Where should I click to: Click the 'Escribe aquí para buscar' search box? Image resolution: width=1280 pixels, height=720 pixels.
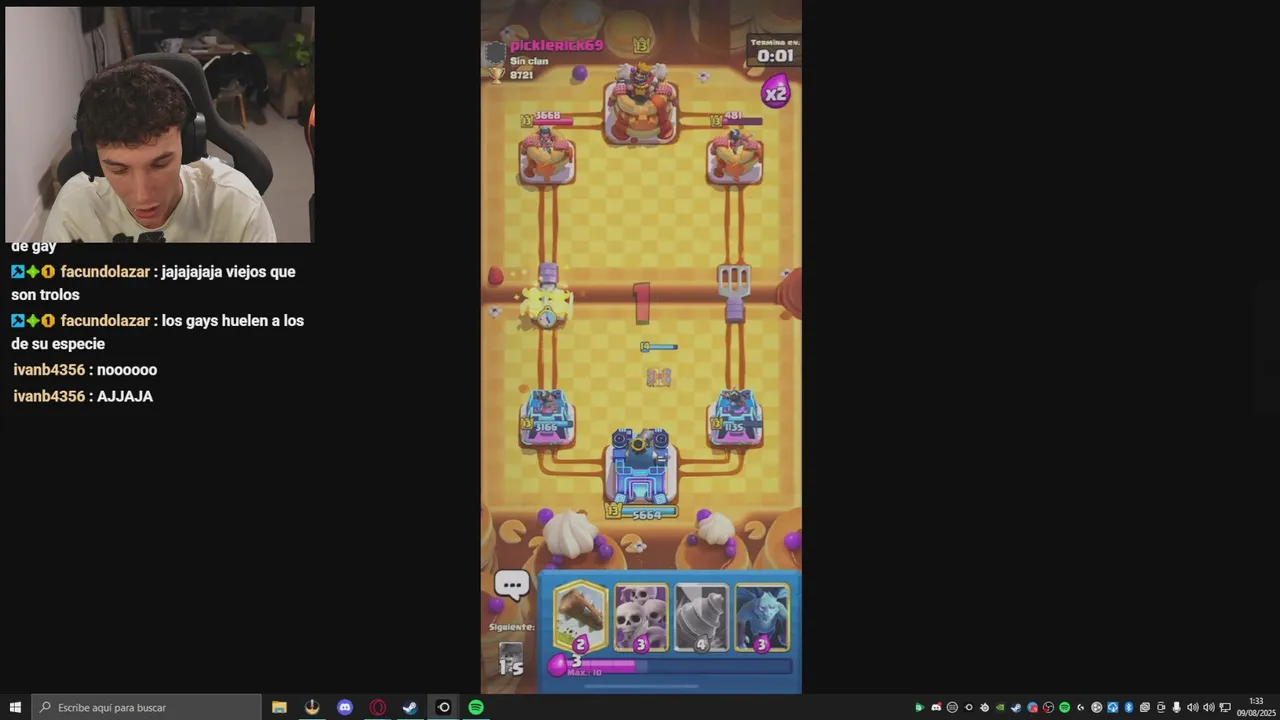click(146, 707)
